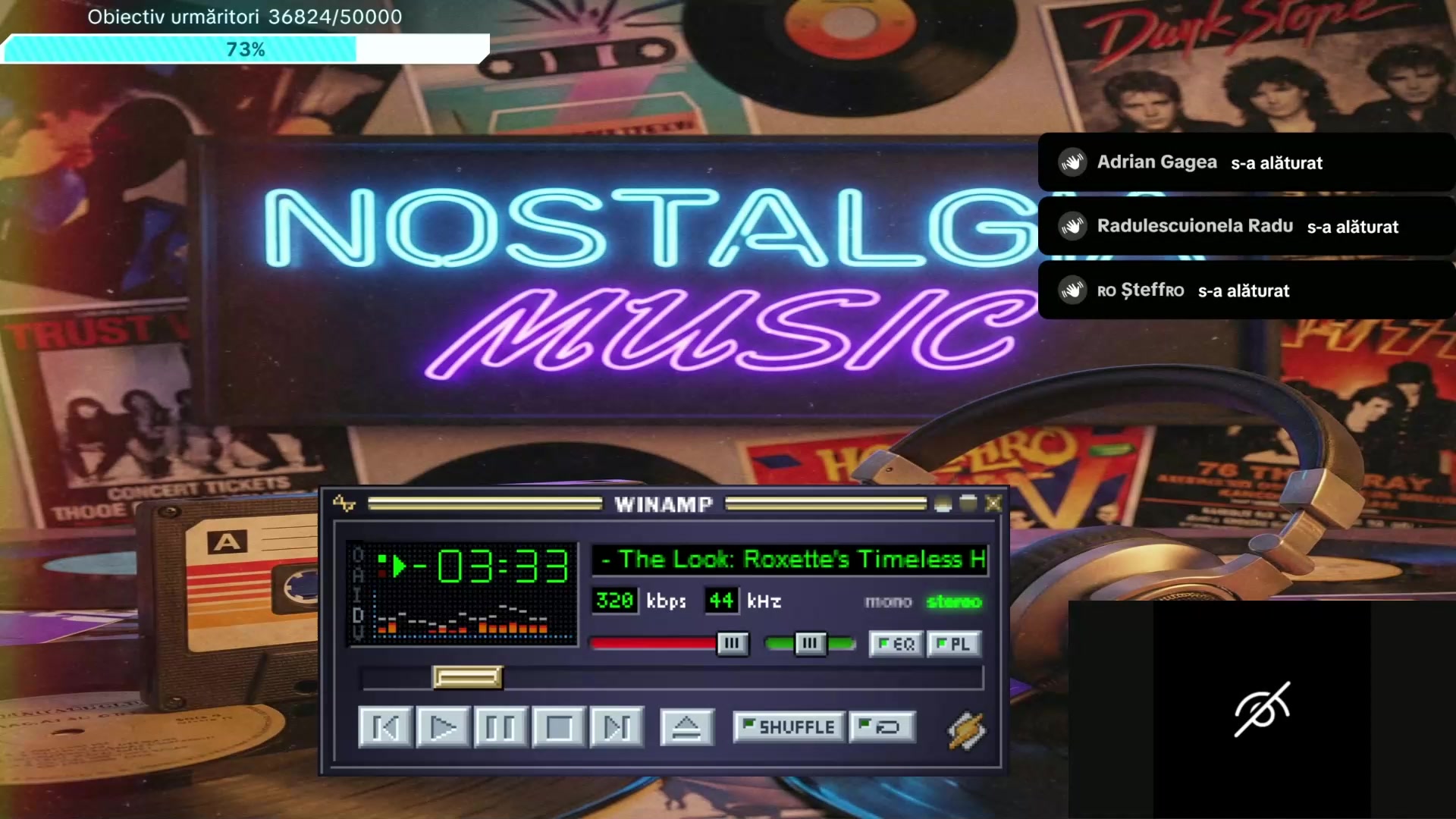Viewport: 1456px width, 819px height.
Task: Click the wave icon beside Radulescuionela Radu
Action: click(1073, 226)
